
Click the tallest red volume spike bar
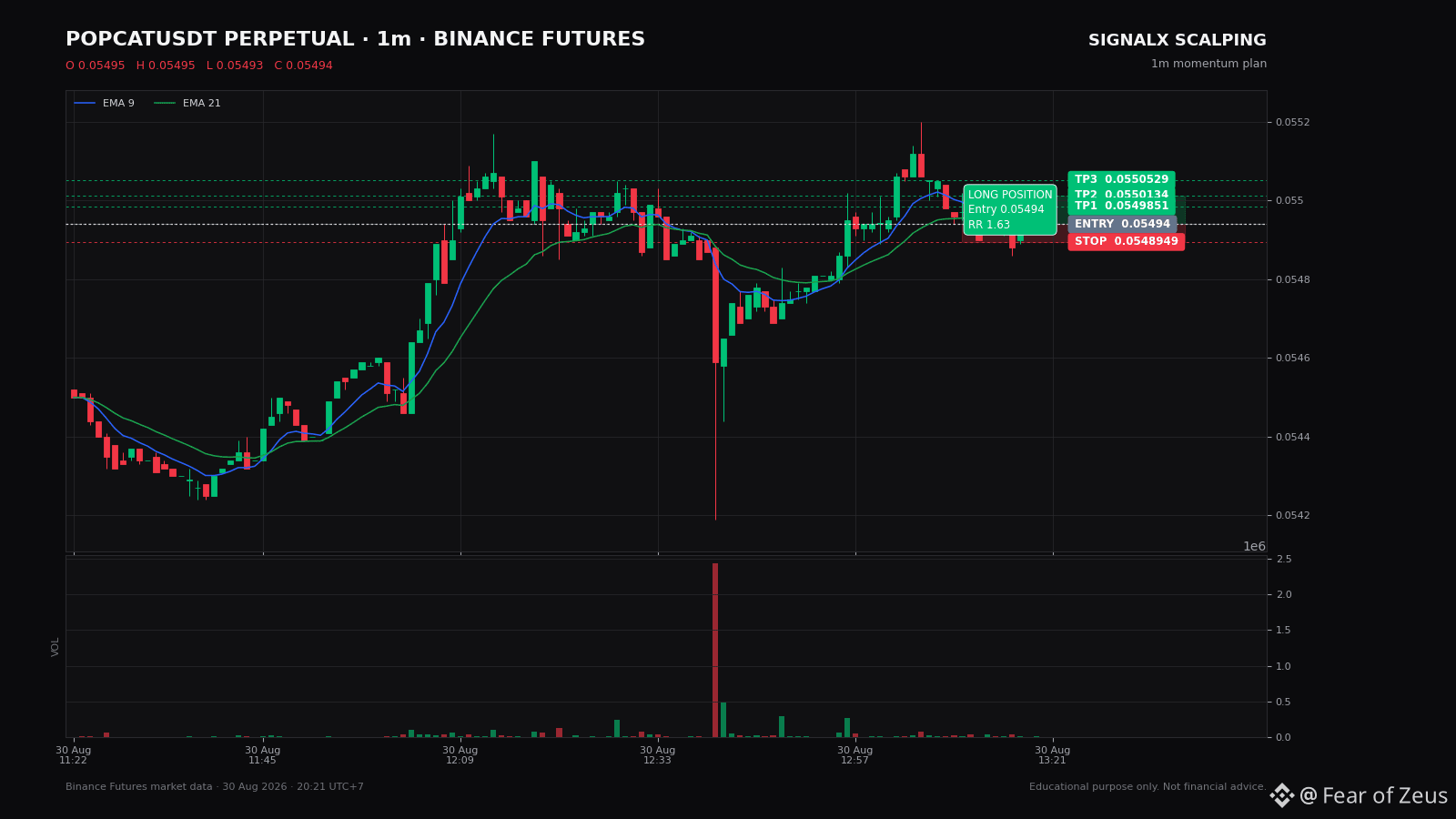pyautogui.click(x=715, y=650)
